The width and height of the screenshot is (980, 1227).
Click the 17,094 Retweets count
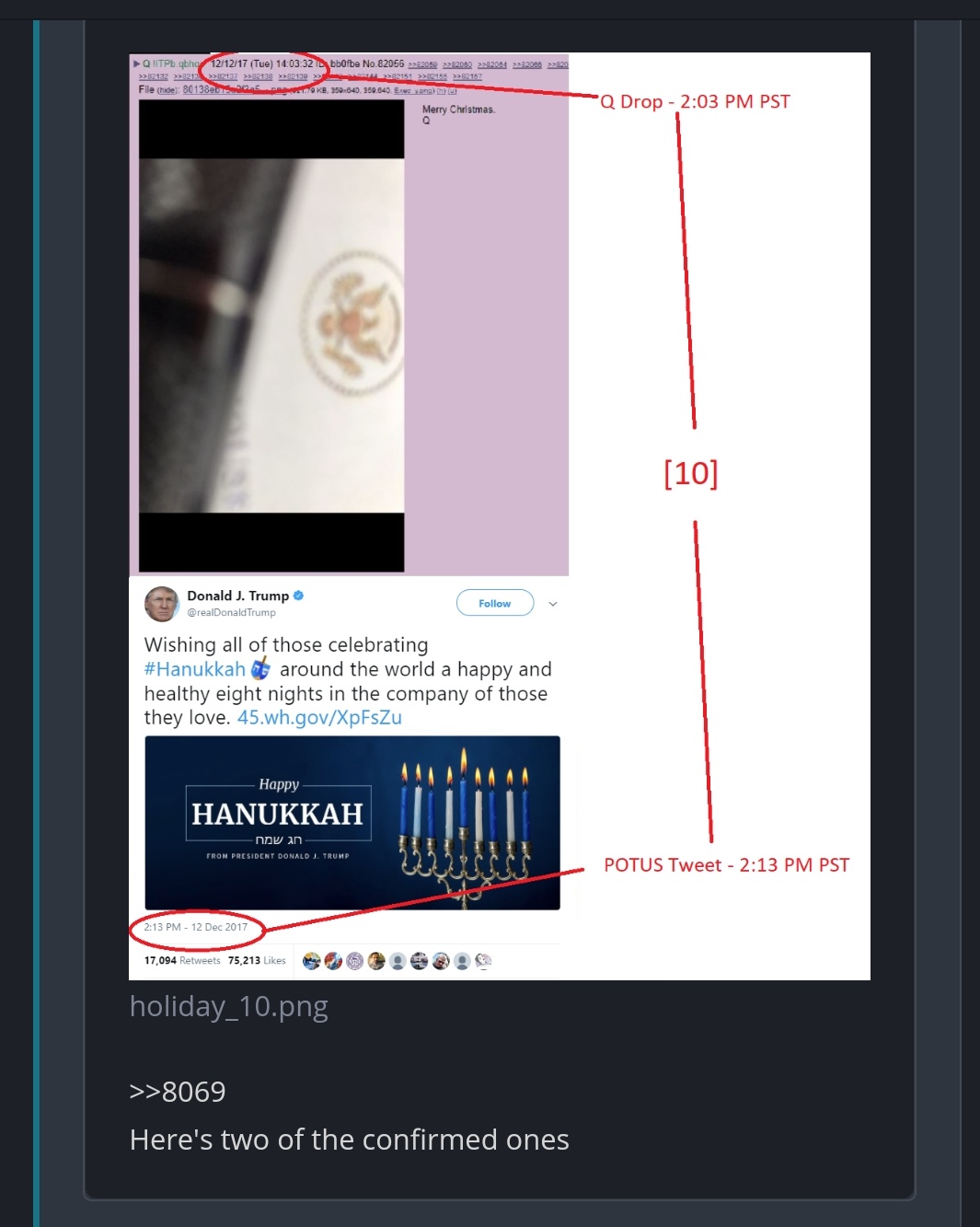pyautogui.click(x=182, y=960)
